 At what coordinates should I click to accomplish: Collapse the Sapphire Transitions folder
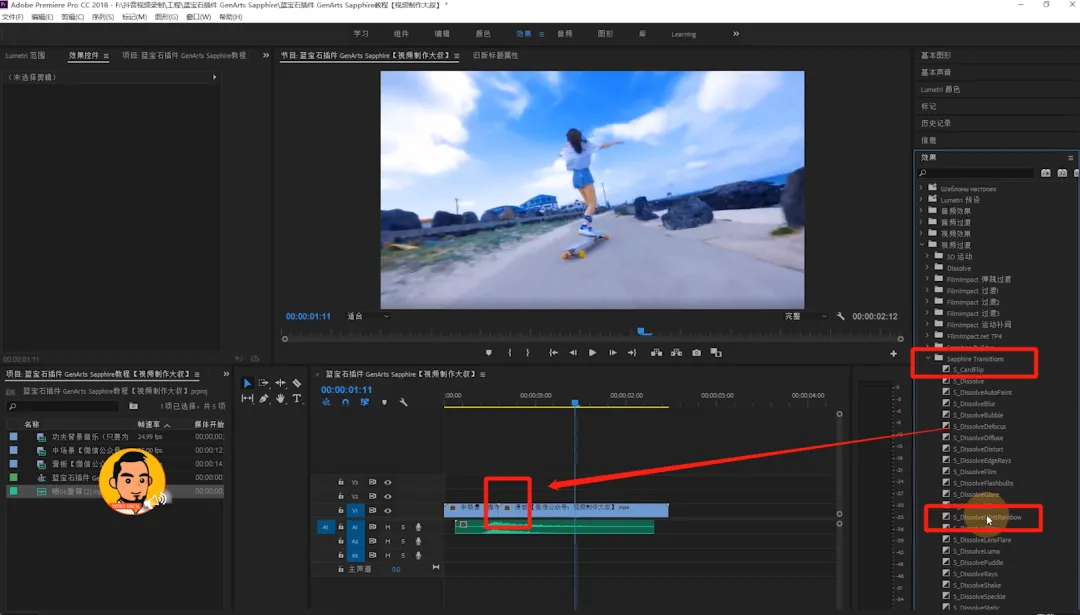(x=928, y=358)
